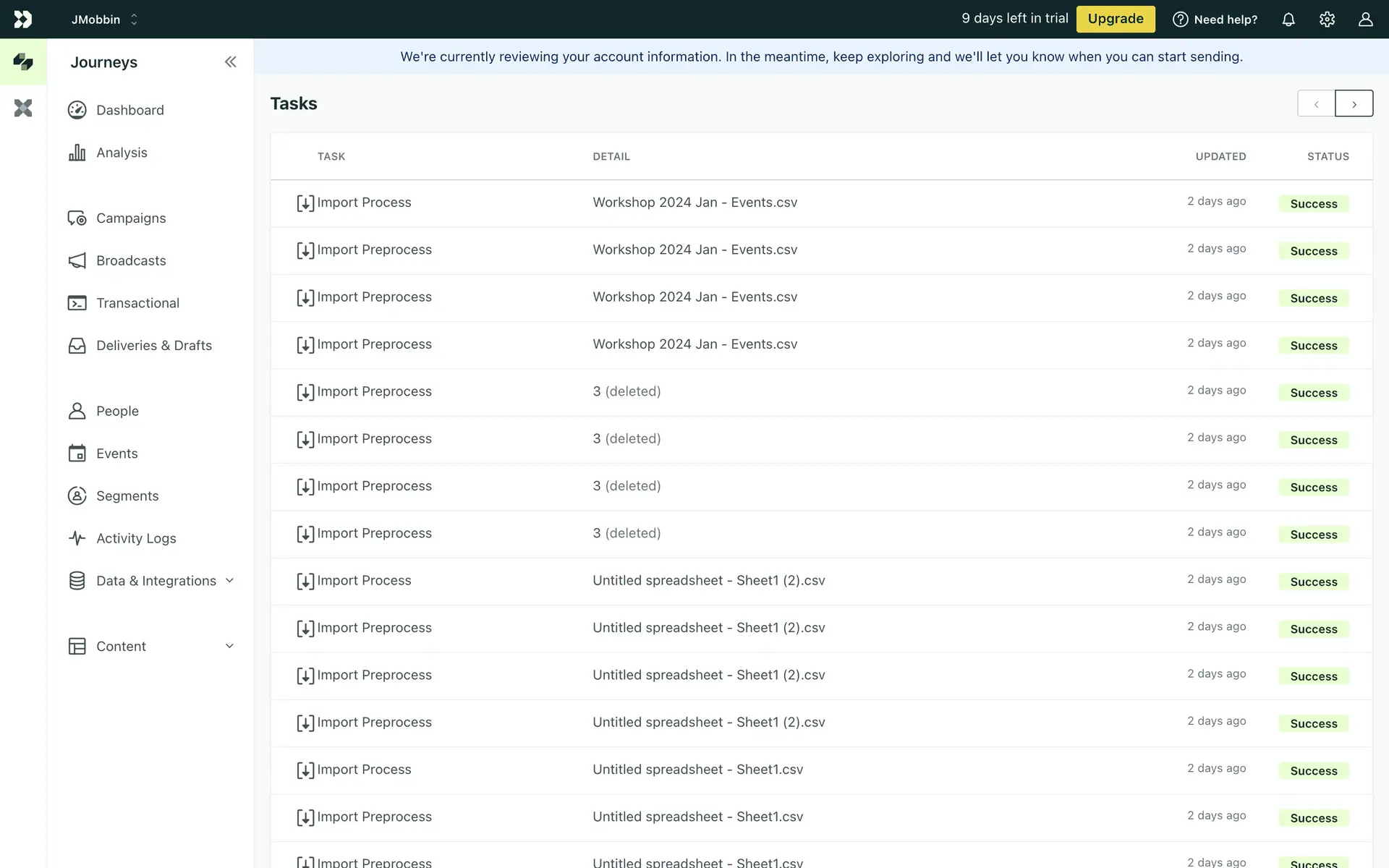The height and width of the screenshot is (868, 1389).
Task: Open the Dashboard menu item
Action: coord(130,110)
